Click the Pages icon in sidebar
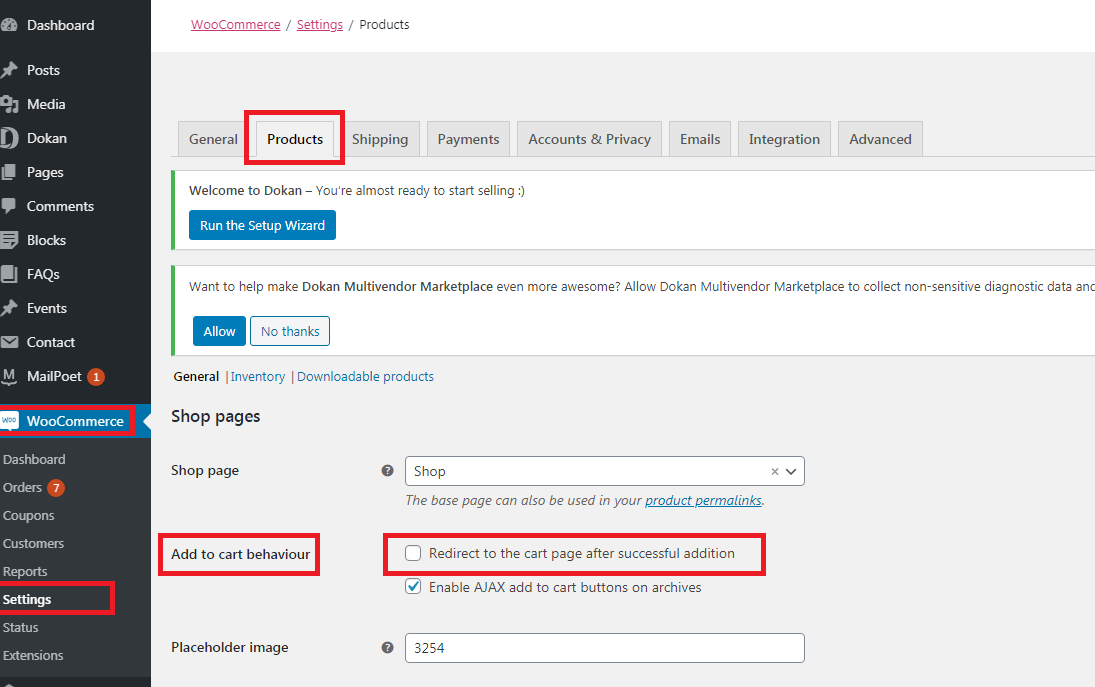1095x687 pixels. point(8,172)
